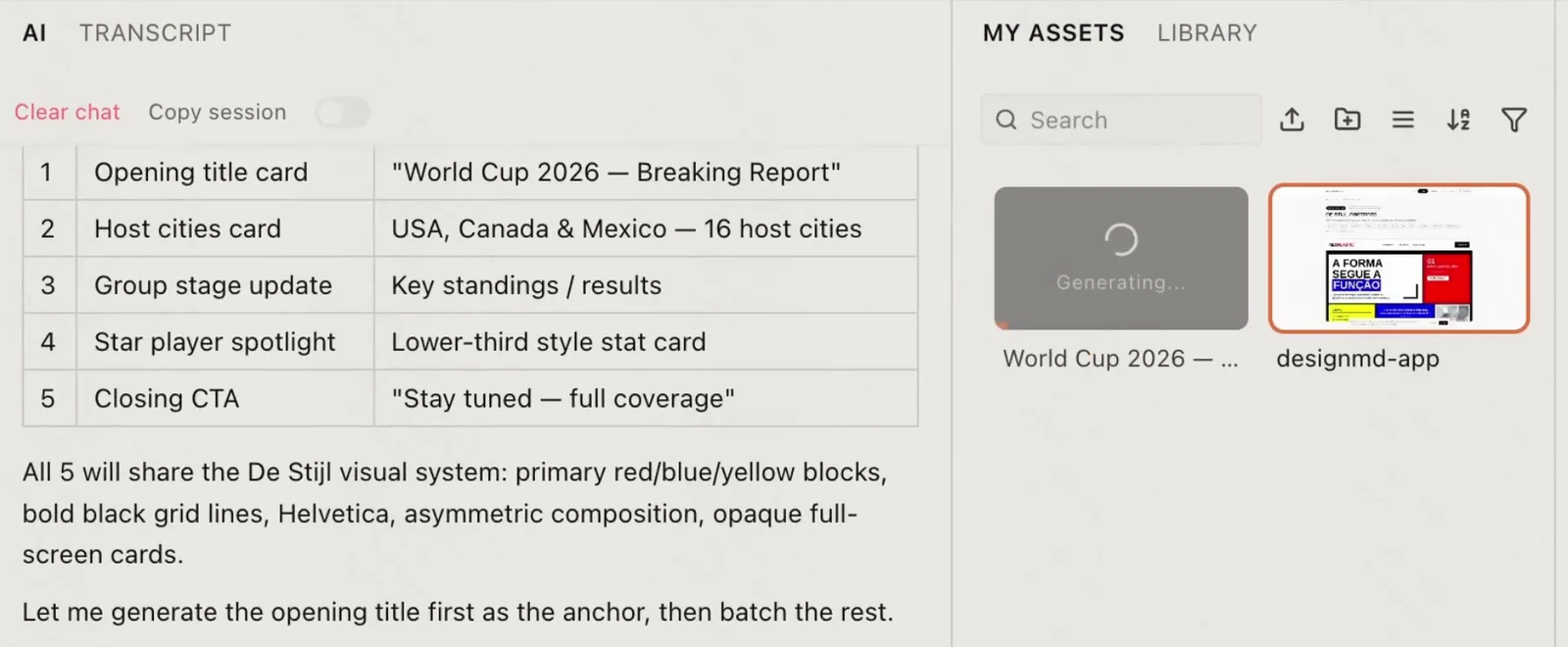The width and height of the screenshot is (1568, 647).
Task: Select the AI tab
Action: 34,33
